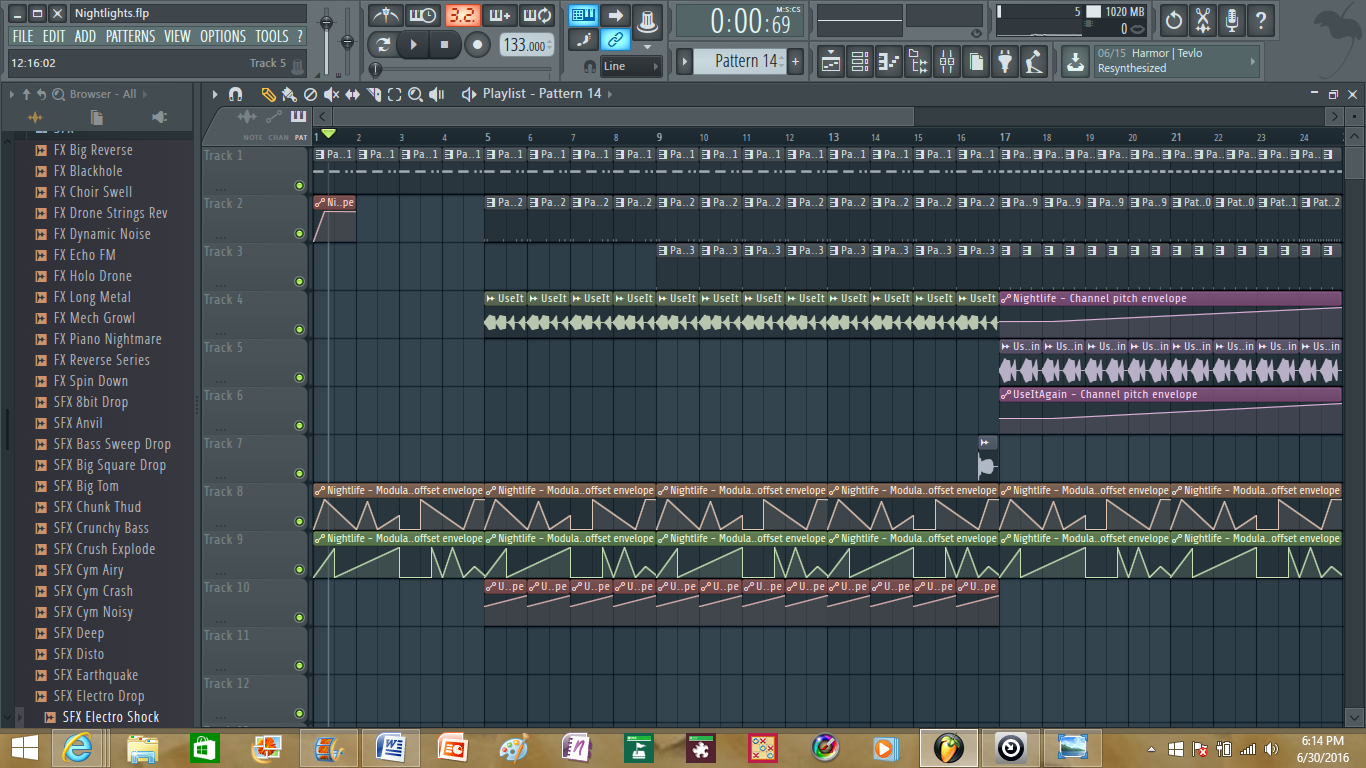1366x768 pixels.
Task: Mute Track 1 with its green light
Action: point(299,186)
